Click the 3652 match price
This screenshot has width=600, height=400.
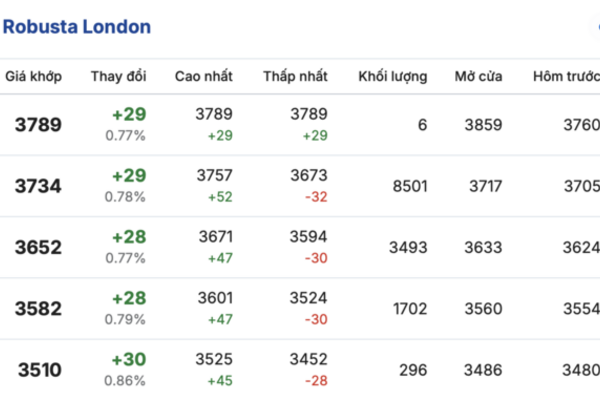[x=38, y=247]
